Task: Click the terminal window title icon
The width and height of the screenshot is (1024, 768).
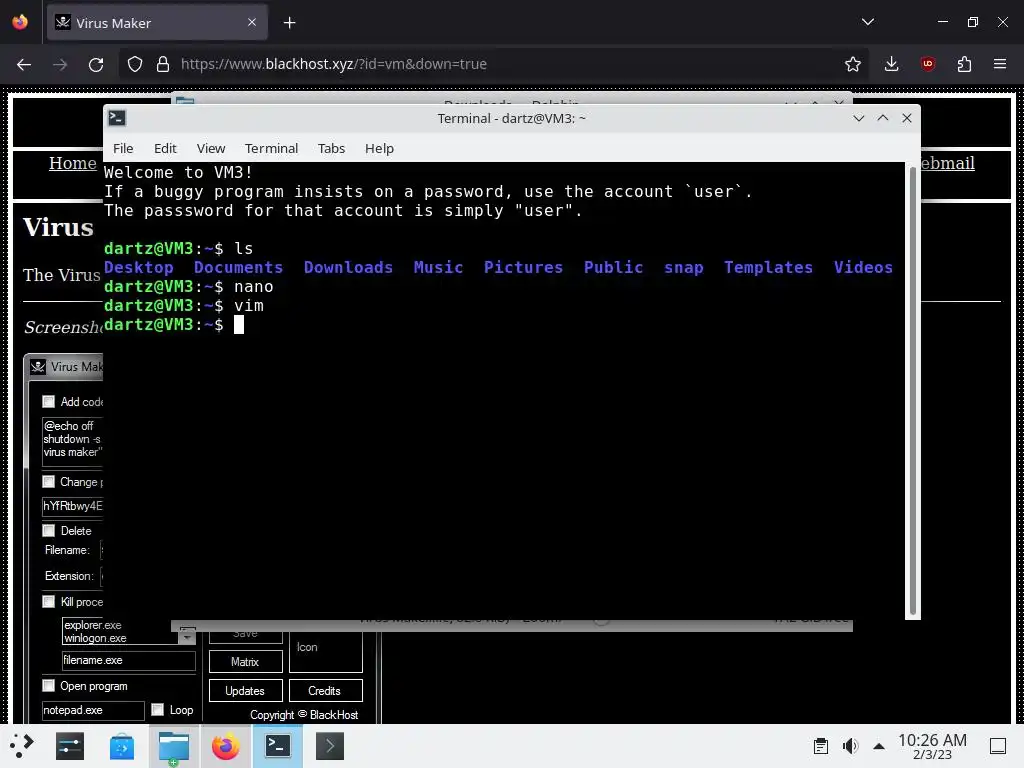Action: click(117, 118)
